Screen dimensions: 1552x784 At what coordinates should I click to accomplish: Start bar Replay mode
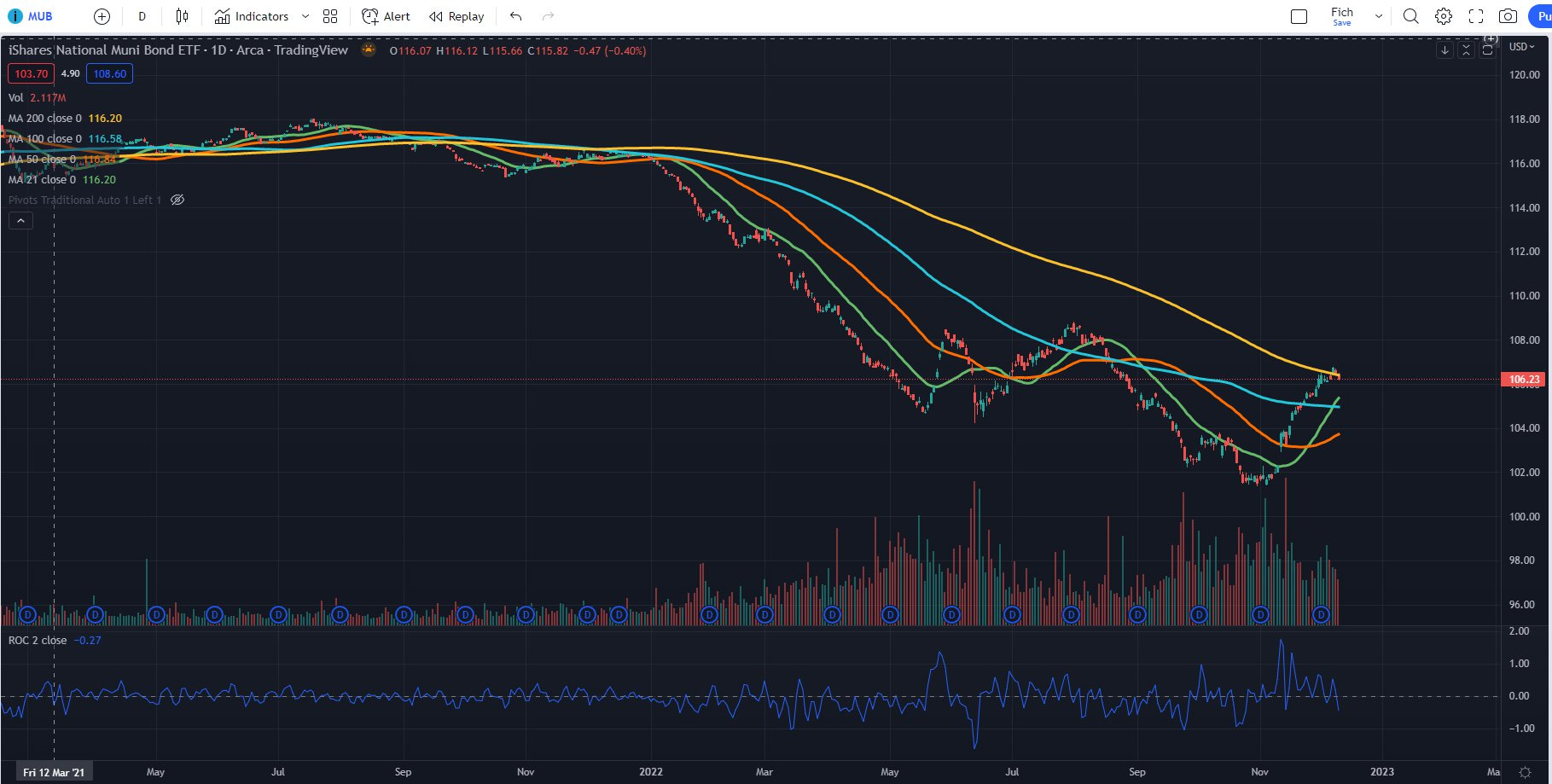tap(456, 16)
